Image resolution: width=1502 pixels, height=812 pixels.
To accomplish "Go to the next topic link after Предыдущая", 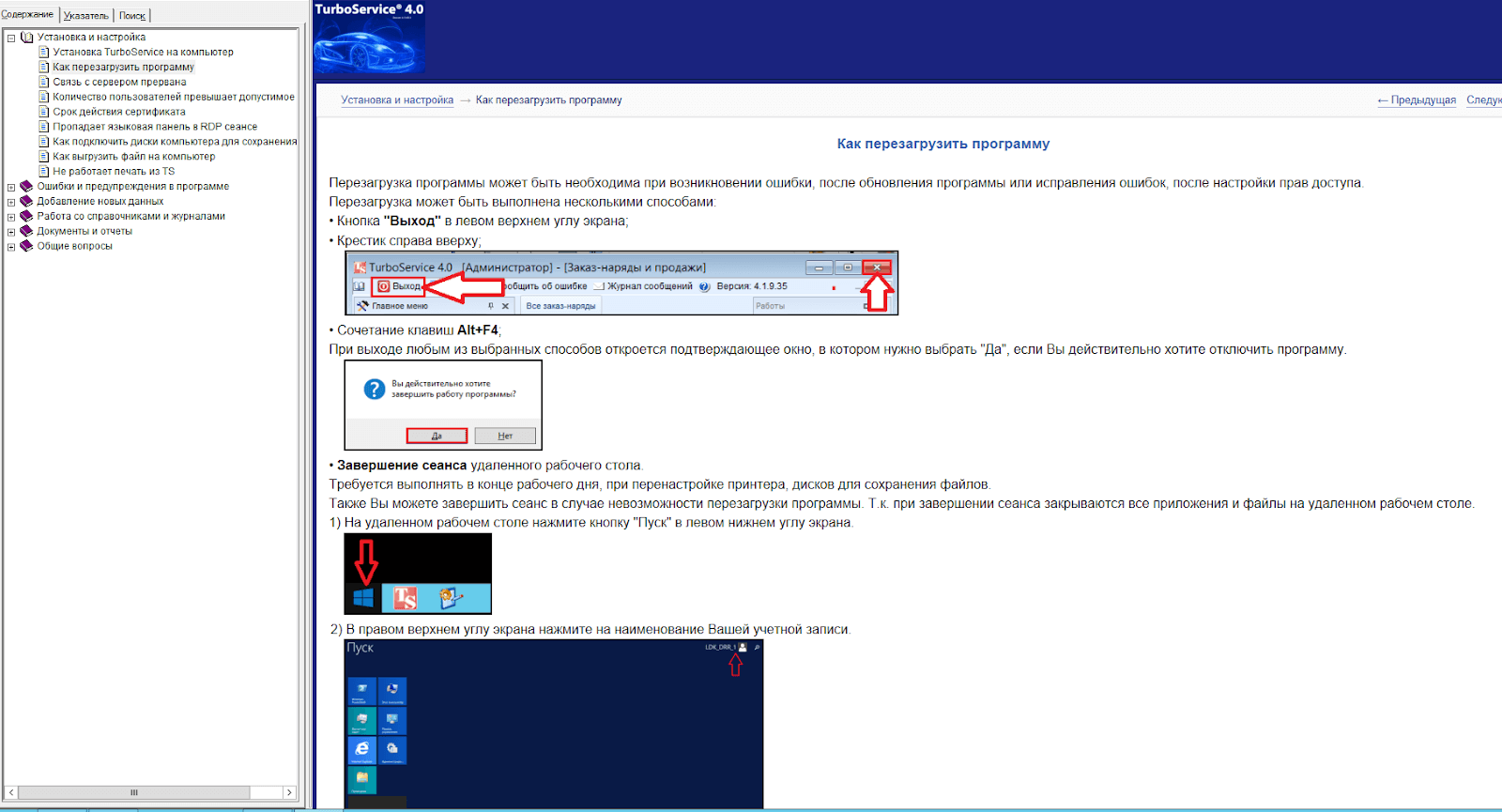I will click(x=1484, y=100).
